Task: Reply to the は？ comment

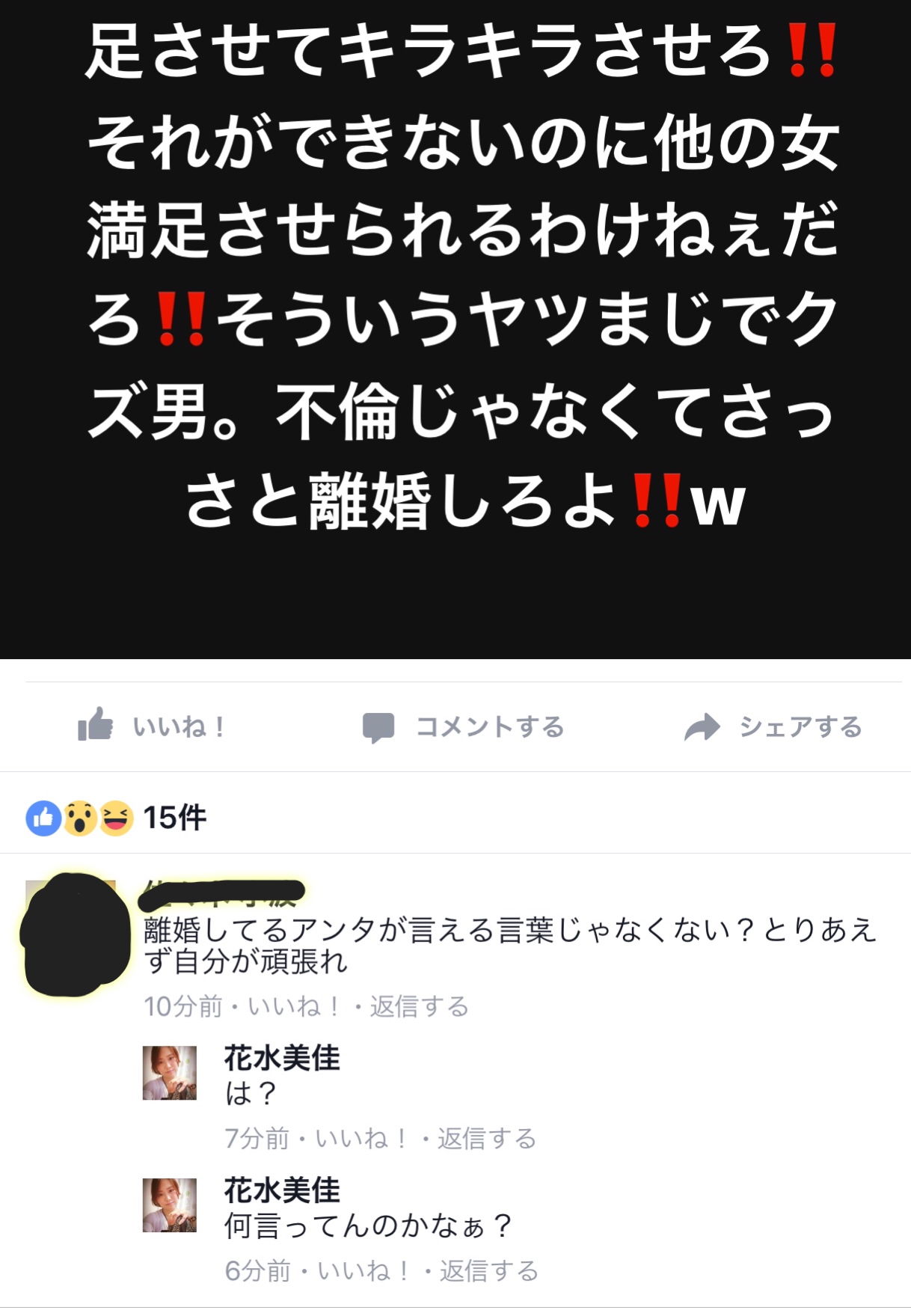Action: coord(487,1139)
